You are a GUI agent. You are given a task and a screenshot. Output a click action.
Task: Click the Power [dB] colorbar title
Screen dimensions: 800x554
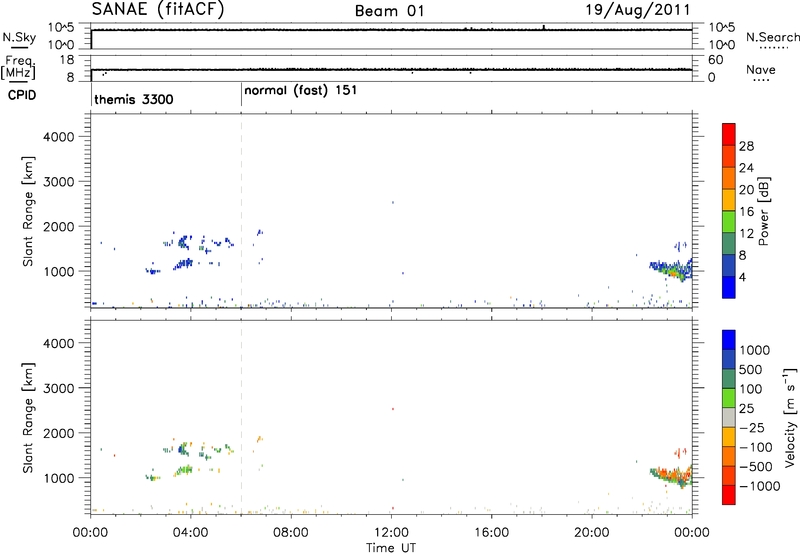764,211
